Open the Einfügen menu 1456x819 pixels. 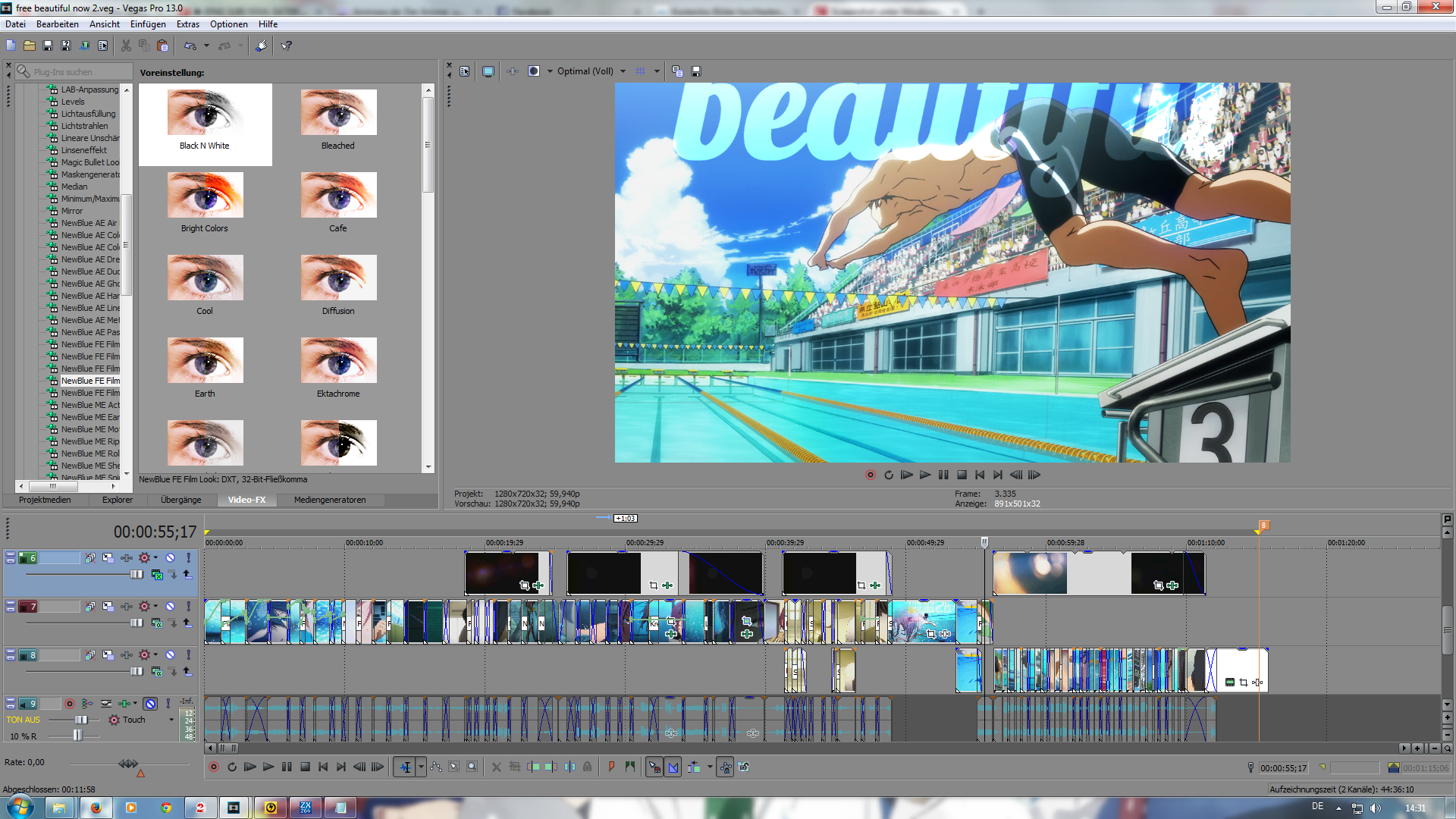click(148, 24)
